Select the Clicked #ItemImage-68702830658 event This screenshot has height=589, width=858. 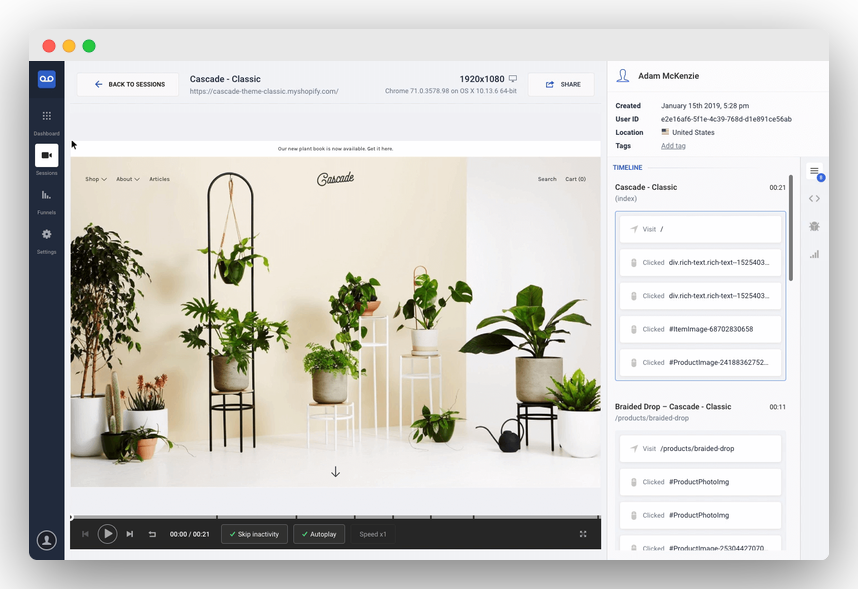[x=700, y=330]
